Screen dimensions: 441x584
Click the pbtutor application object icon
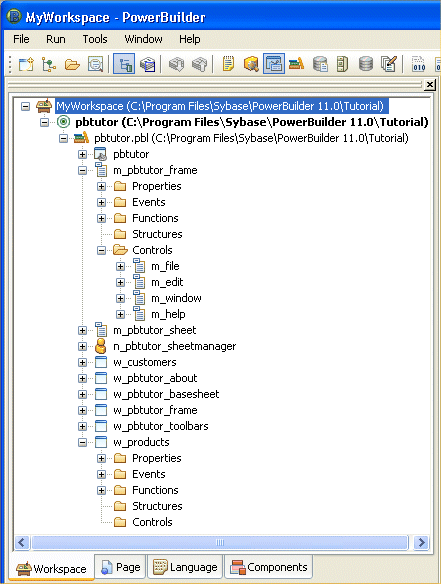101,154
